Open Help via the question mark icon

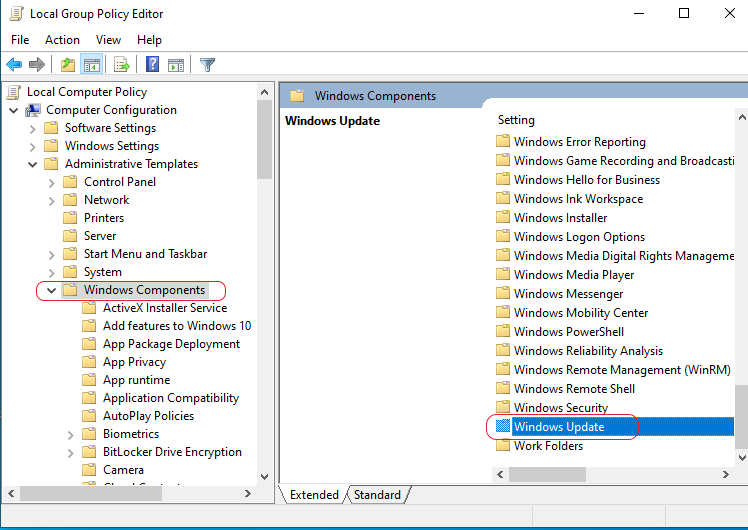[x=153, y=64]
